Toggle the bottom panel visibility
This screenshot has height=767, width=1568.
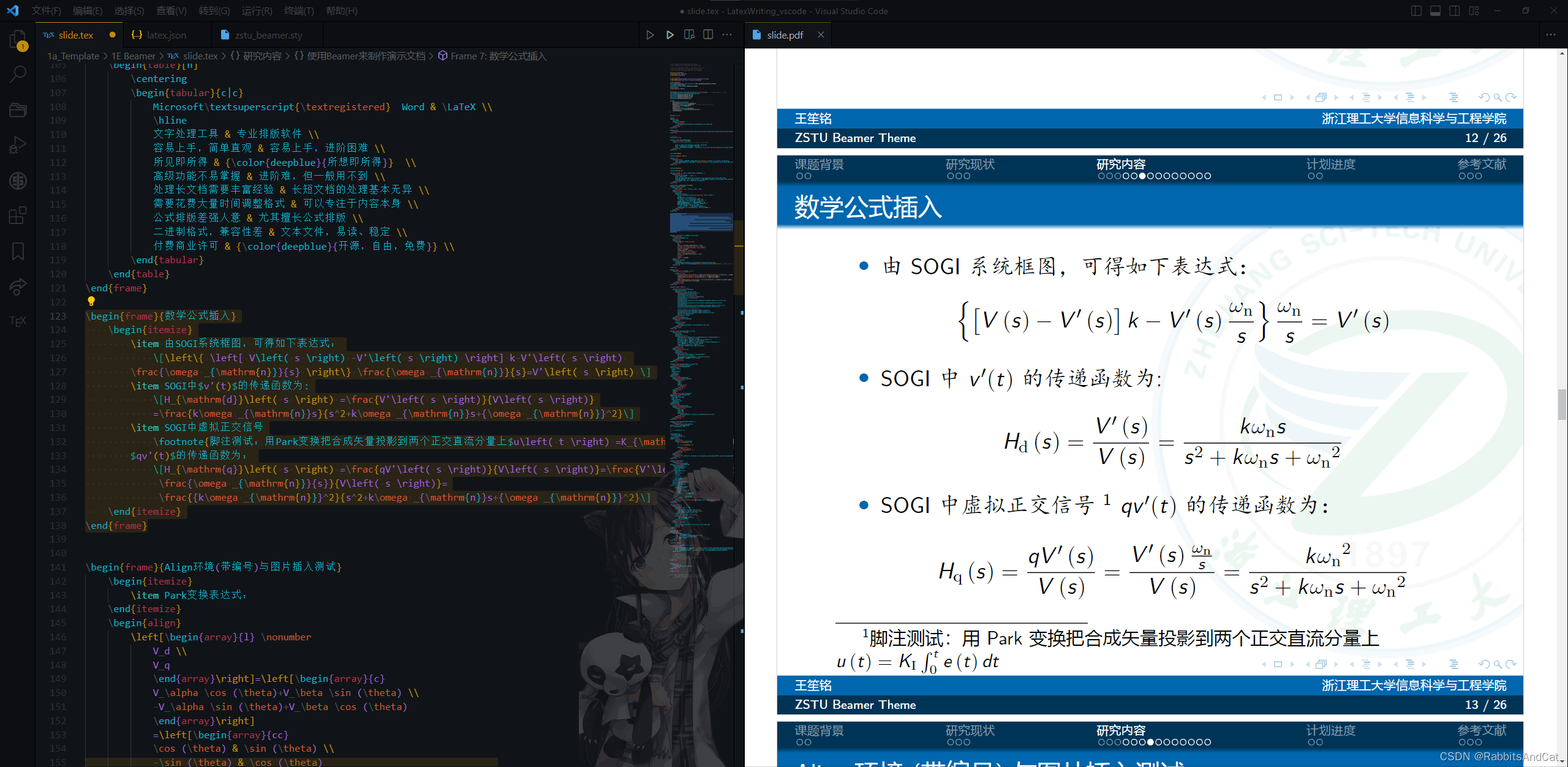[x=1435, y=10]
